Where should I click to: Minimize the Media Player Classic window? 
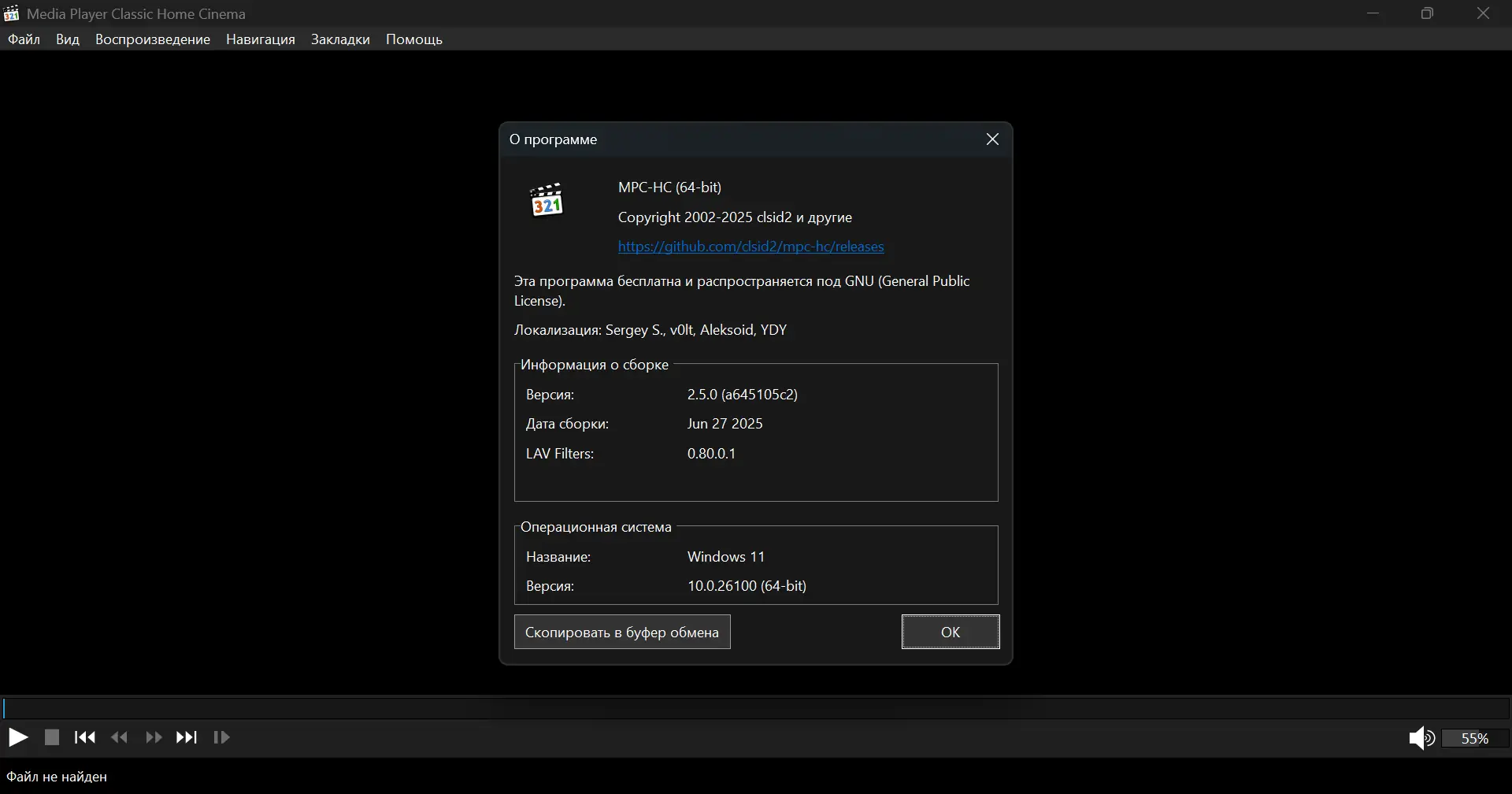1374,13
